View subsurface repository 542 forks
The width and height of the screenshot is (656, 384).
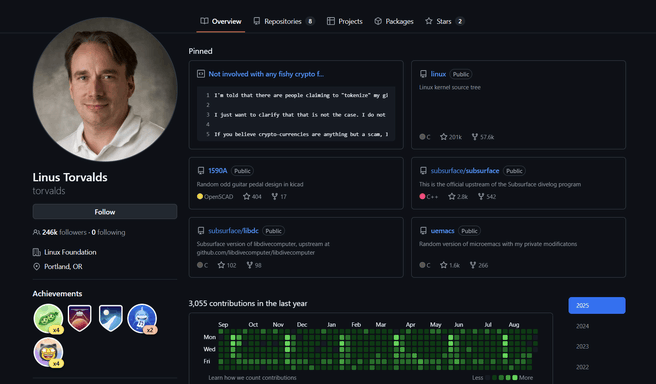pyautogui.click(x=487, y=197)
